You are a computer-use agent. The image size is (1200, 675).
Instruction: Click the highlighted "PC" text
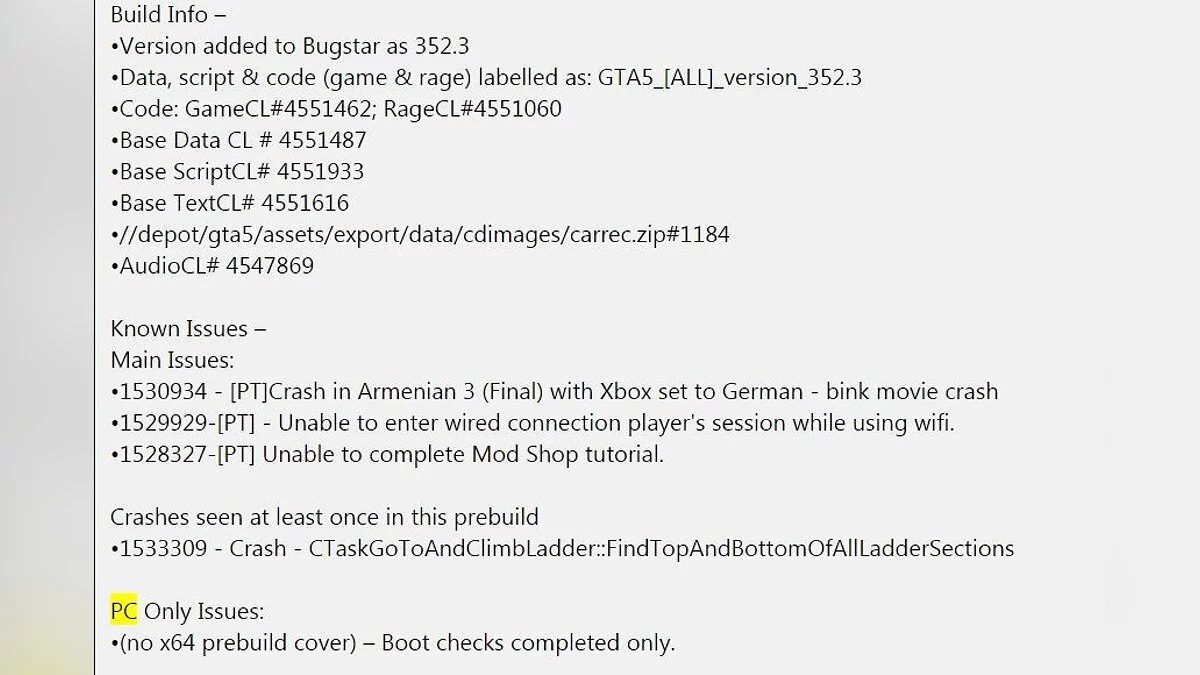124,611
